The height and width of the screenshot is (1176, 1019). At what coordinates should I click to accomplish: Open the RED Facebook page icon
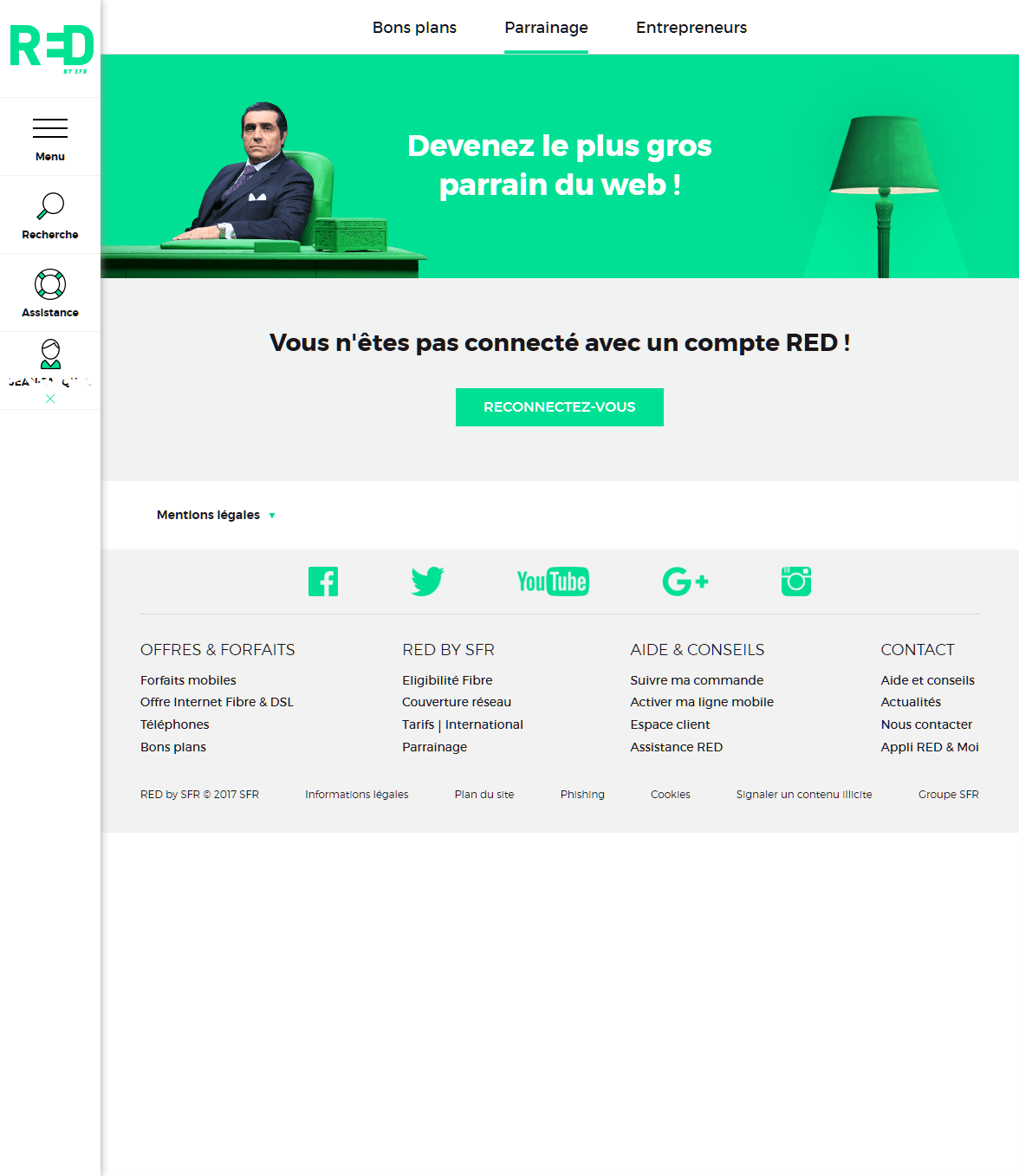tap(322, 582)
